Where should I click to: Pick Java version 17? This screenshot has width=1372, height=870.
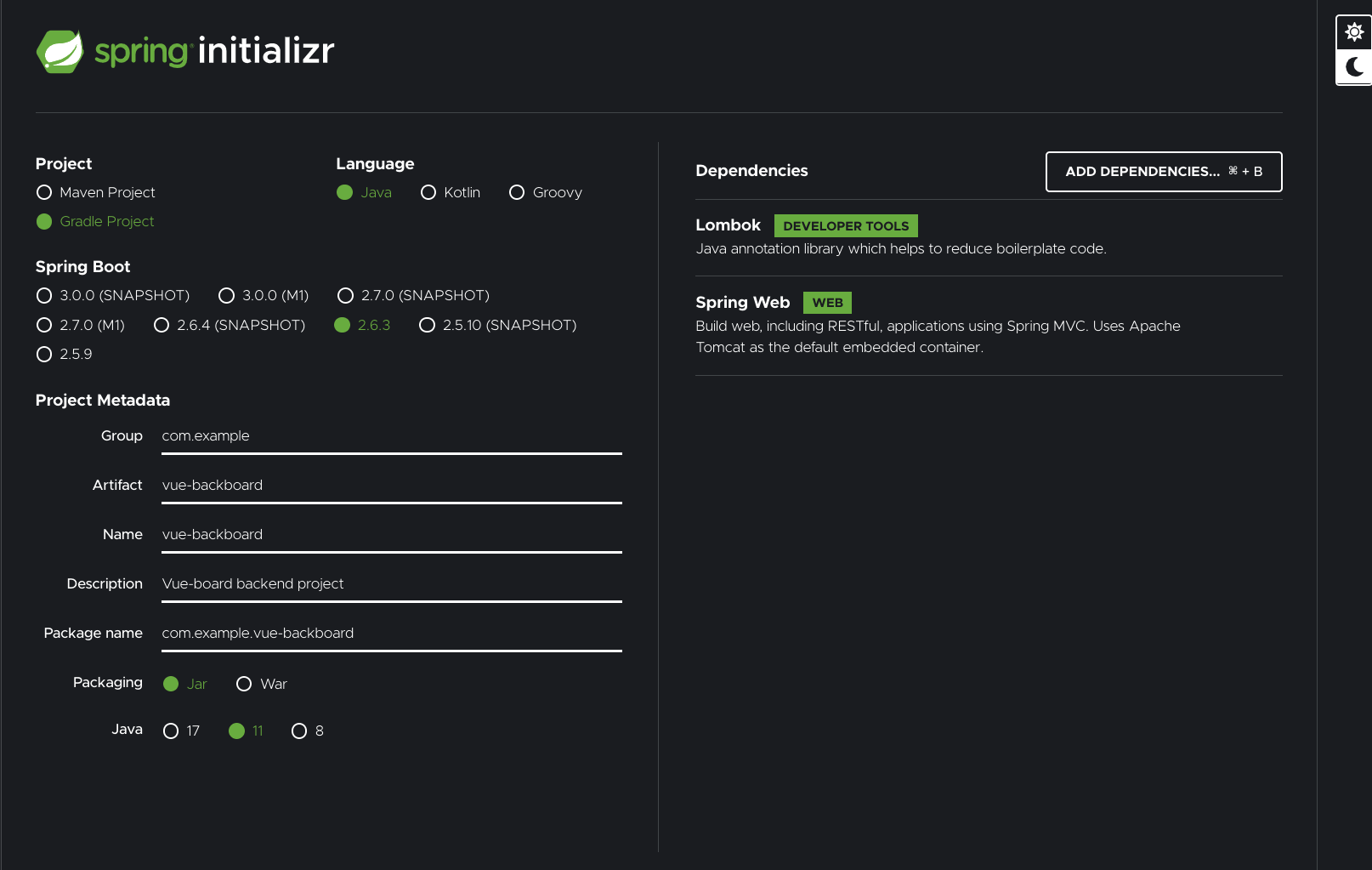tap(182, 731)
